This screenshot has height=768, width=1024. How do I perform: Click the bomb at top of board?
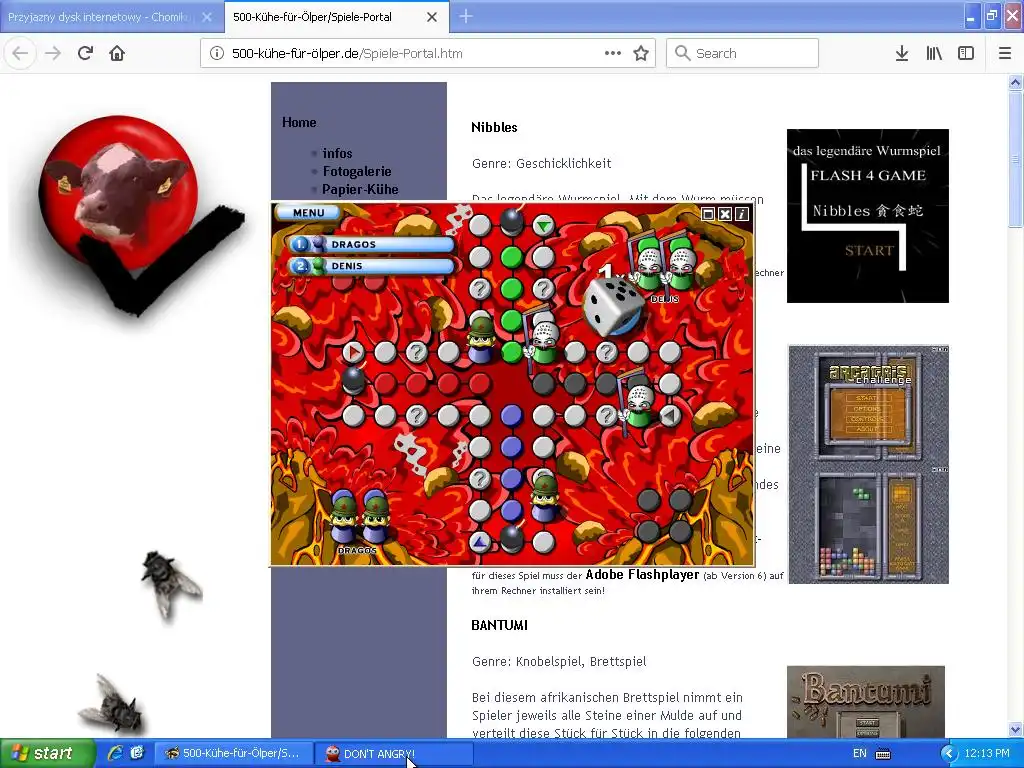pos(512,222)
